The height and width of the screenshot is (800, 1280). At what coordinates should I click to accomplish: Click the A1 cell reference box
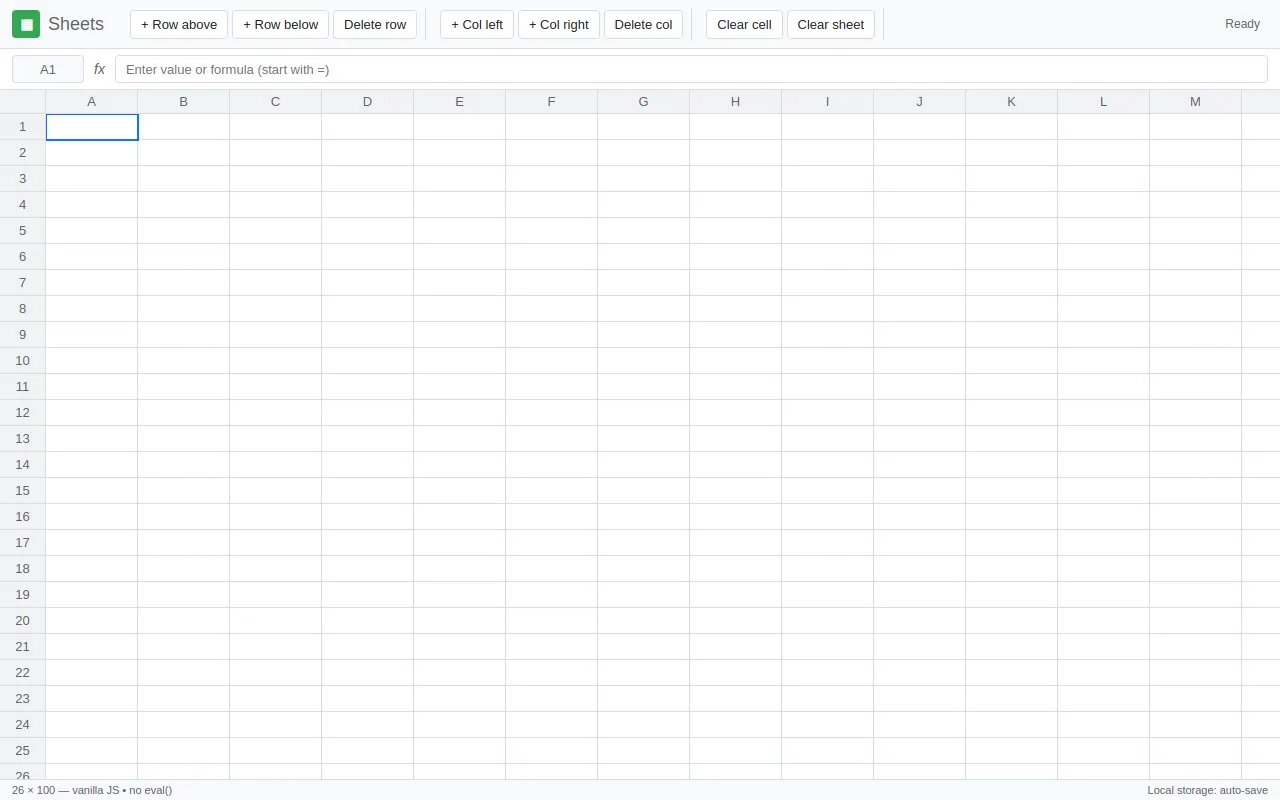(x=48, y=69)
